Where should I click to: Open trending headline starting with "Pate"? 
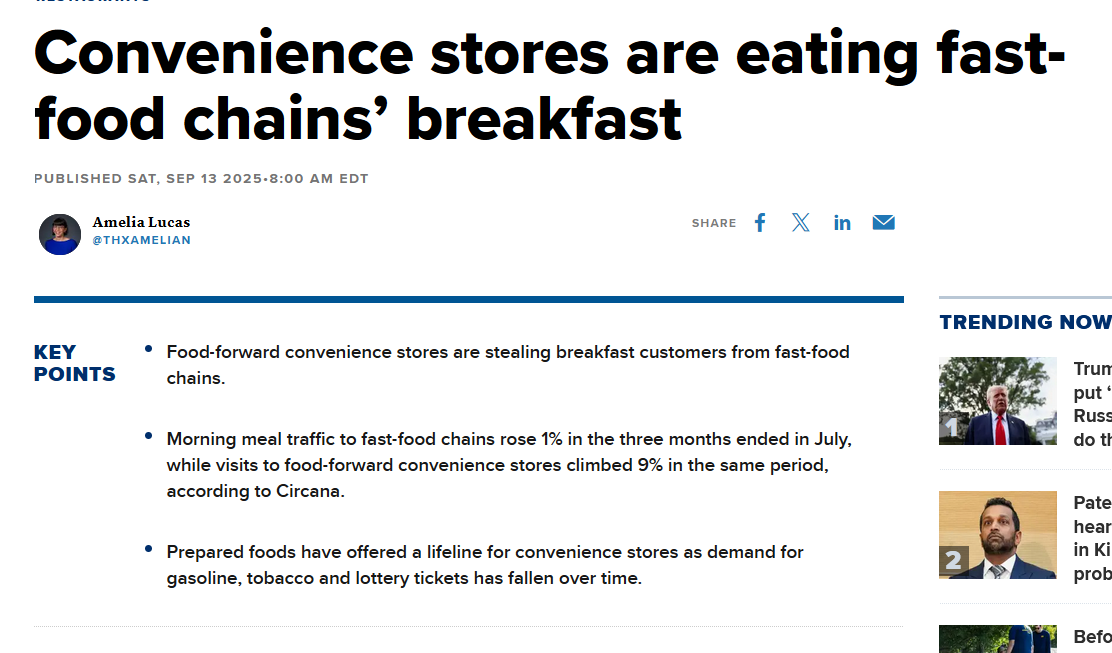(x=1092, y=538)
